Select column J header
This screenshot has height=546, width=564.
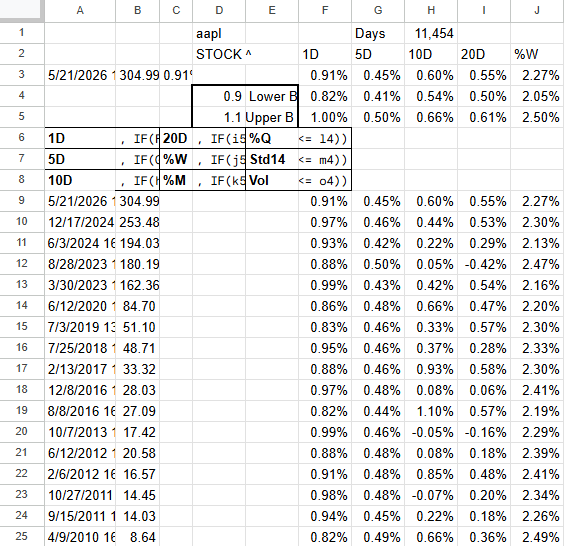(x=537, y=10)
